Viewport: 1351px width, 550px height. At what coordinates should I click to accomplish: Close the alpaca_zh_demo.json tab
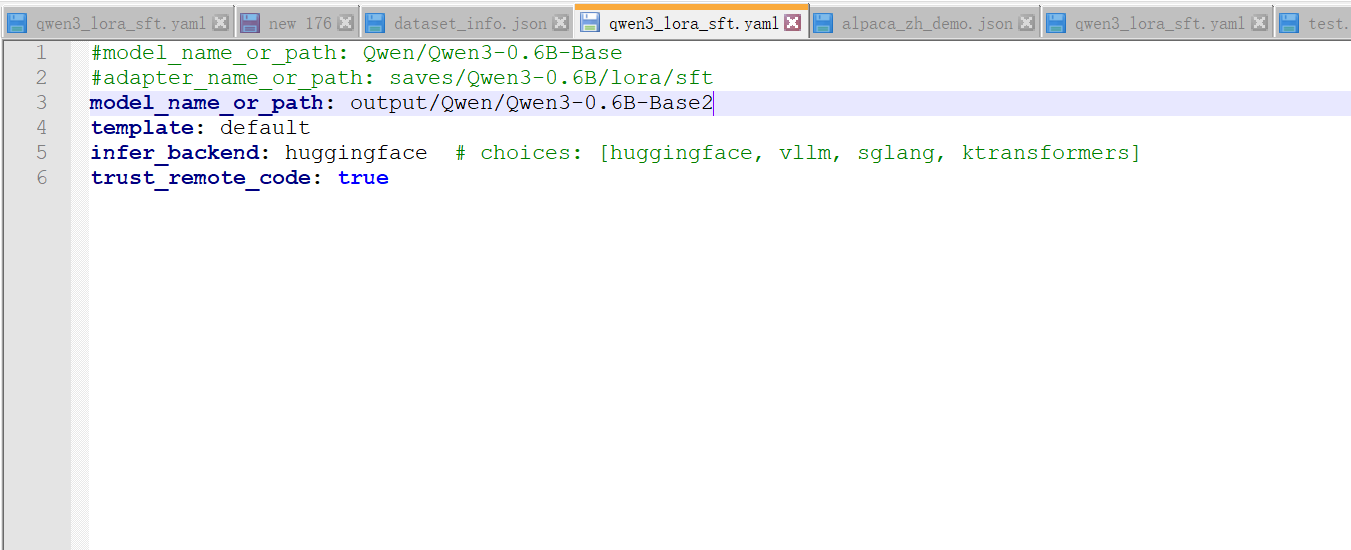(x=1026, y=23)
